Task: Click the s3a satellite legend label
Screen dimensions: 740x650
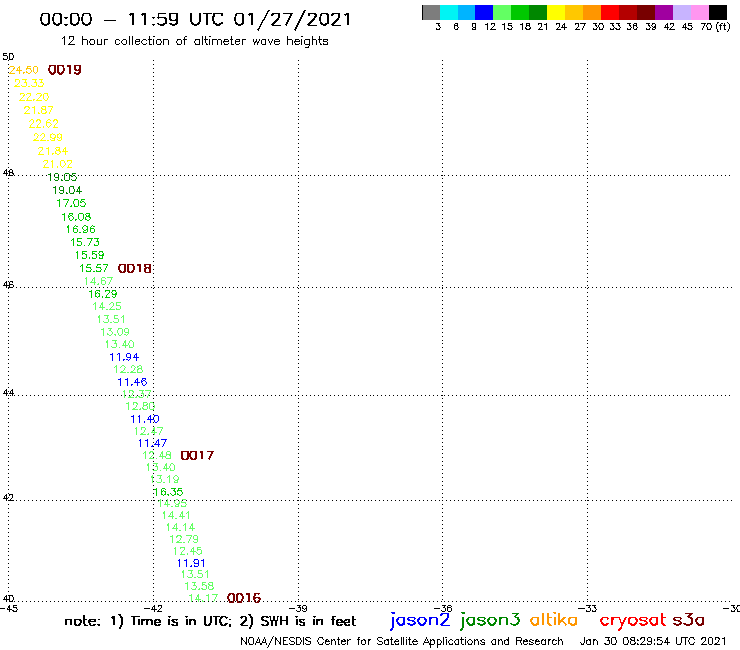Action: pos(688,620)
